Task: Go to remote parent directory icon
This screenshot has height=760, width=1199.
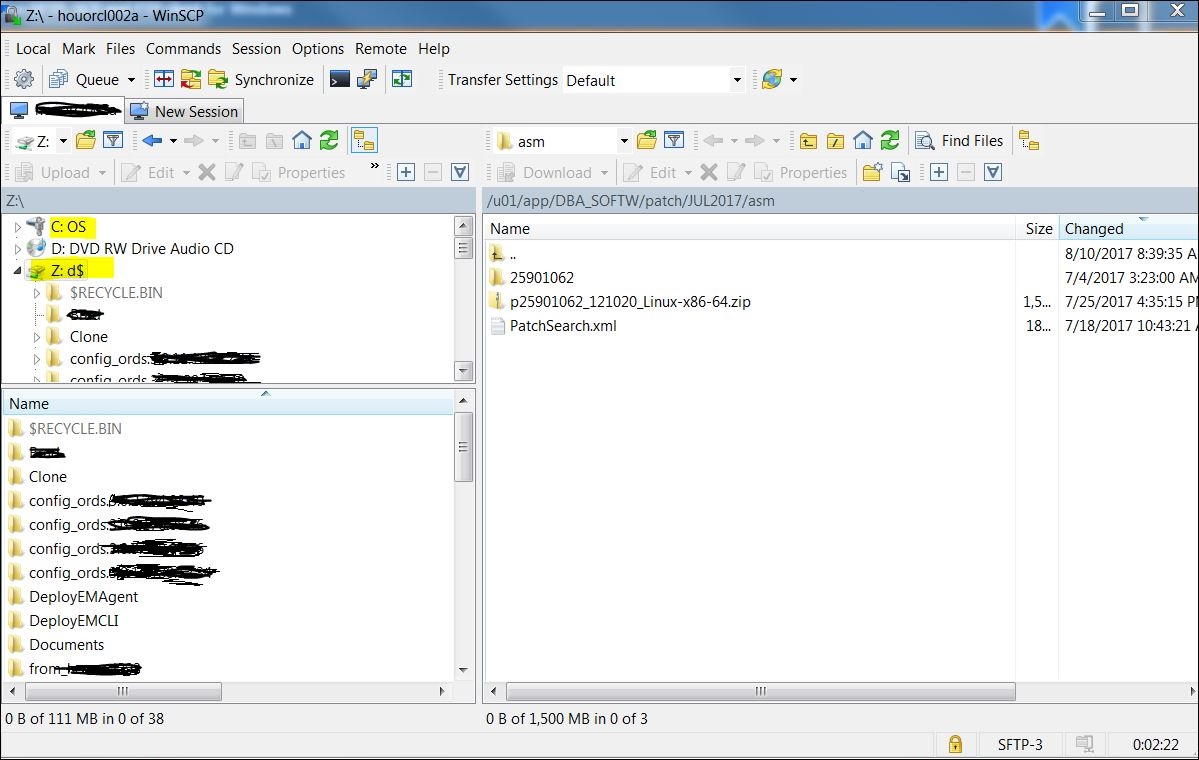Action: (808, 141)
